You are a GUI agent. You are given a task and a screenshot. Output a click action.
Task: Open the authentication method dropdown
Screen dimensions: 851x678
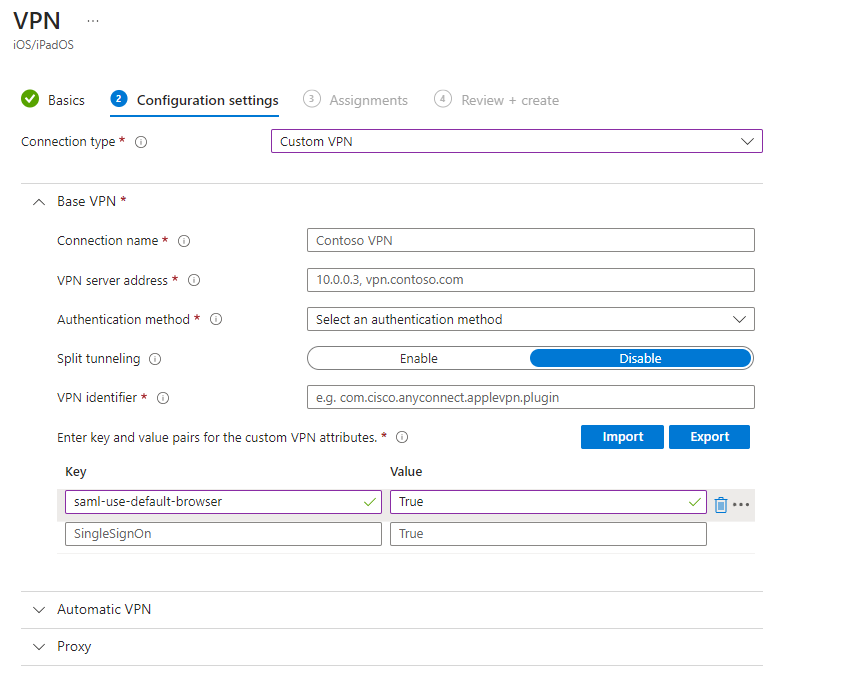coord(530,320)
